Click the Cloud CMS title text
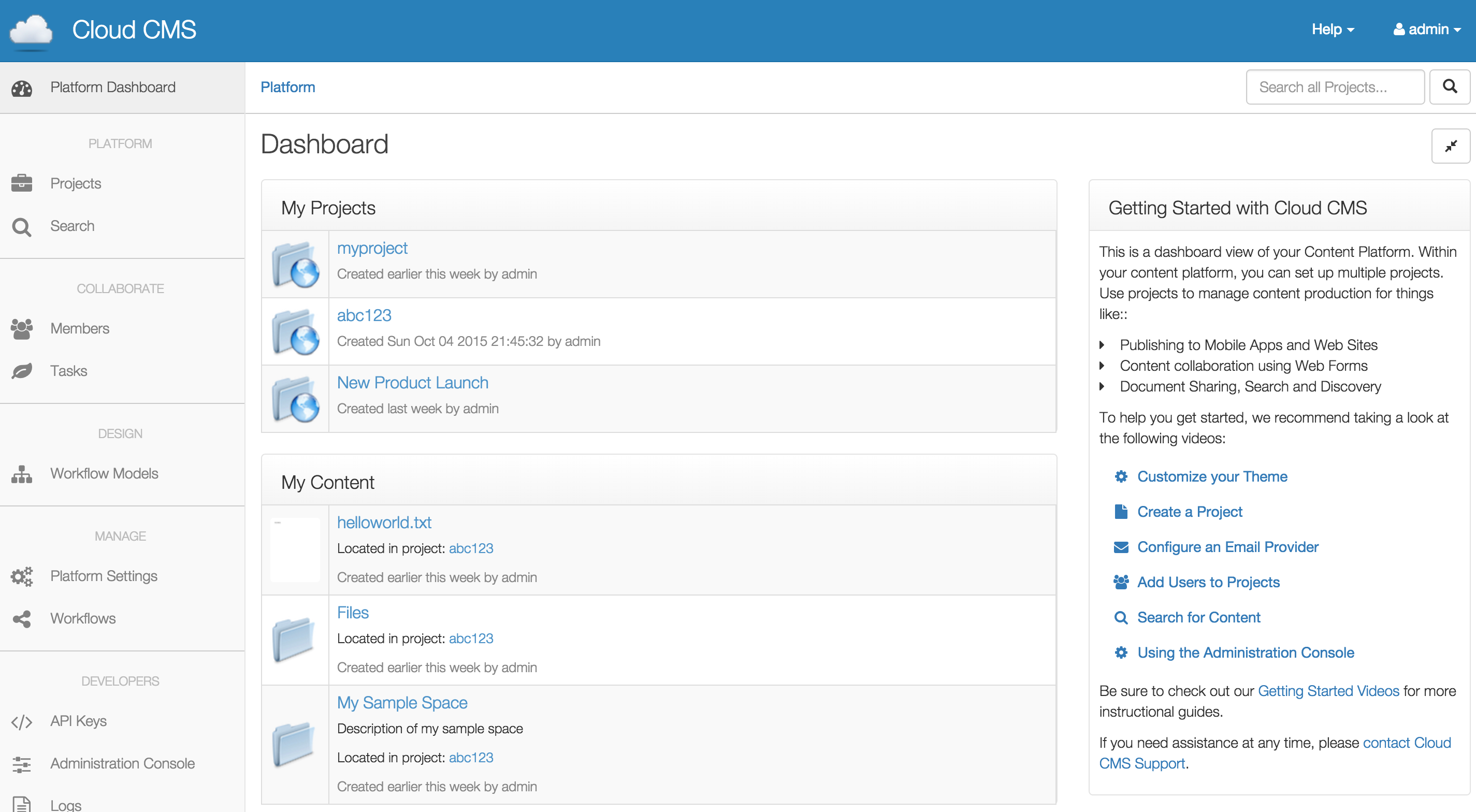This screenshot has width=1476, height=812. (134, 30)
